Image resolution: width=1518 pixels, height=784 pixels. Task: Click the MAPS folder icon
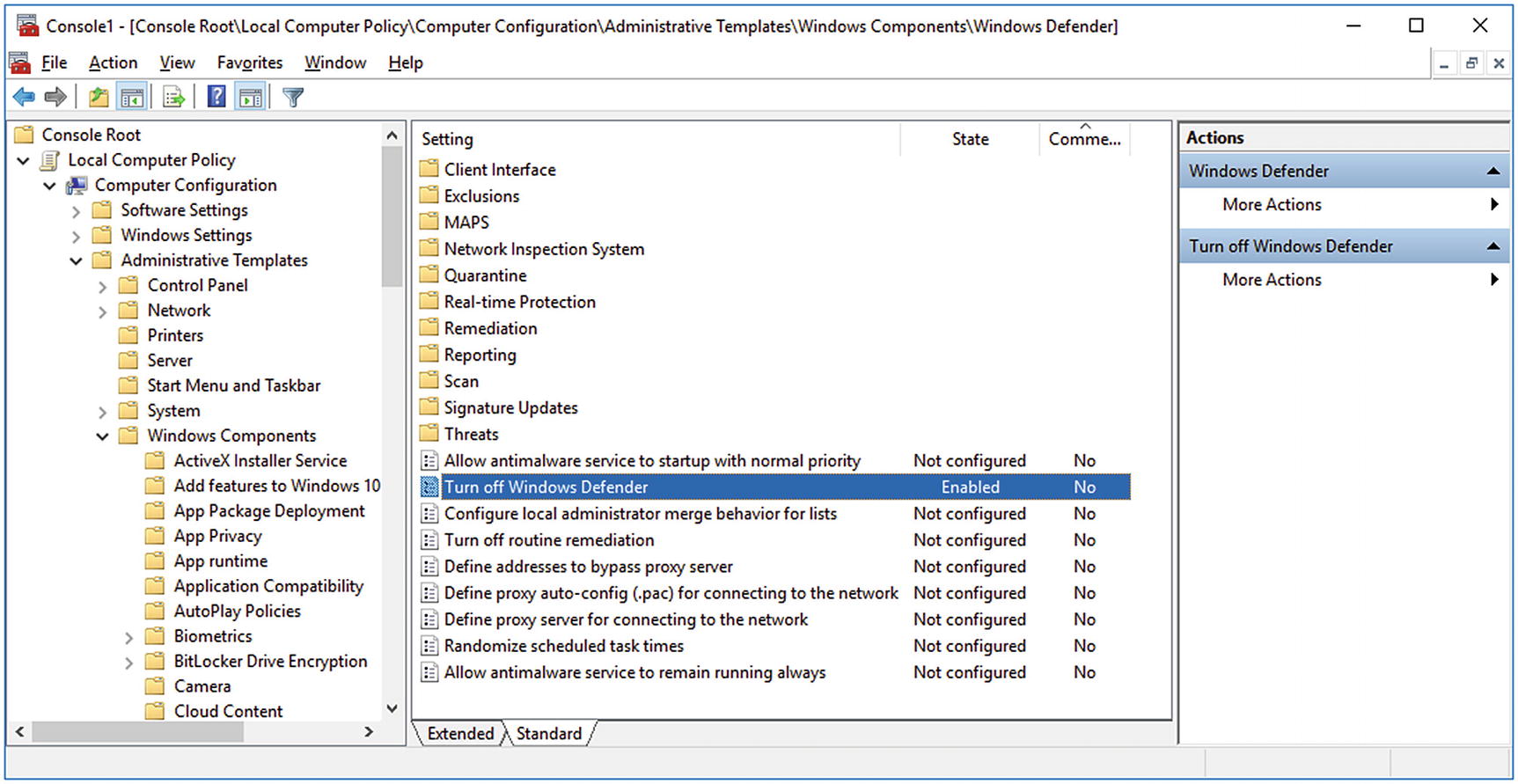(429, 222)
